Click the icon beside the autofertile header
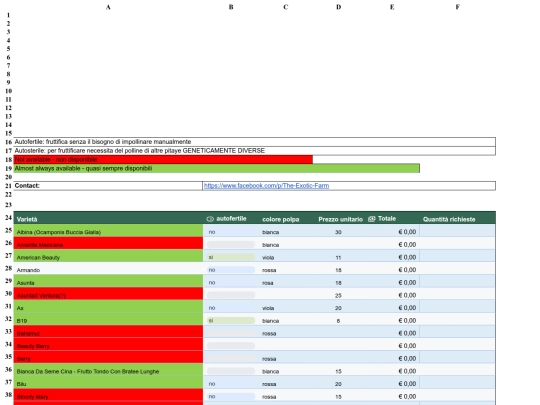 (x=210, y=219)
